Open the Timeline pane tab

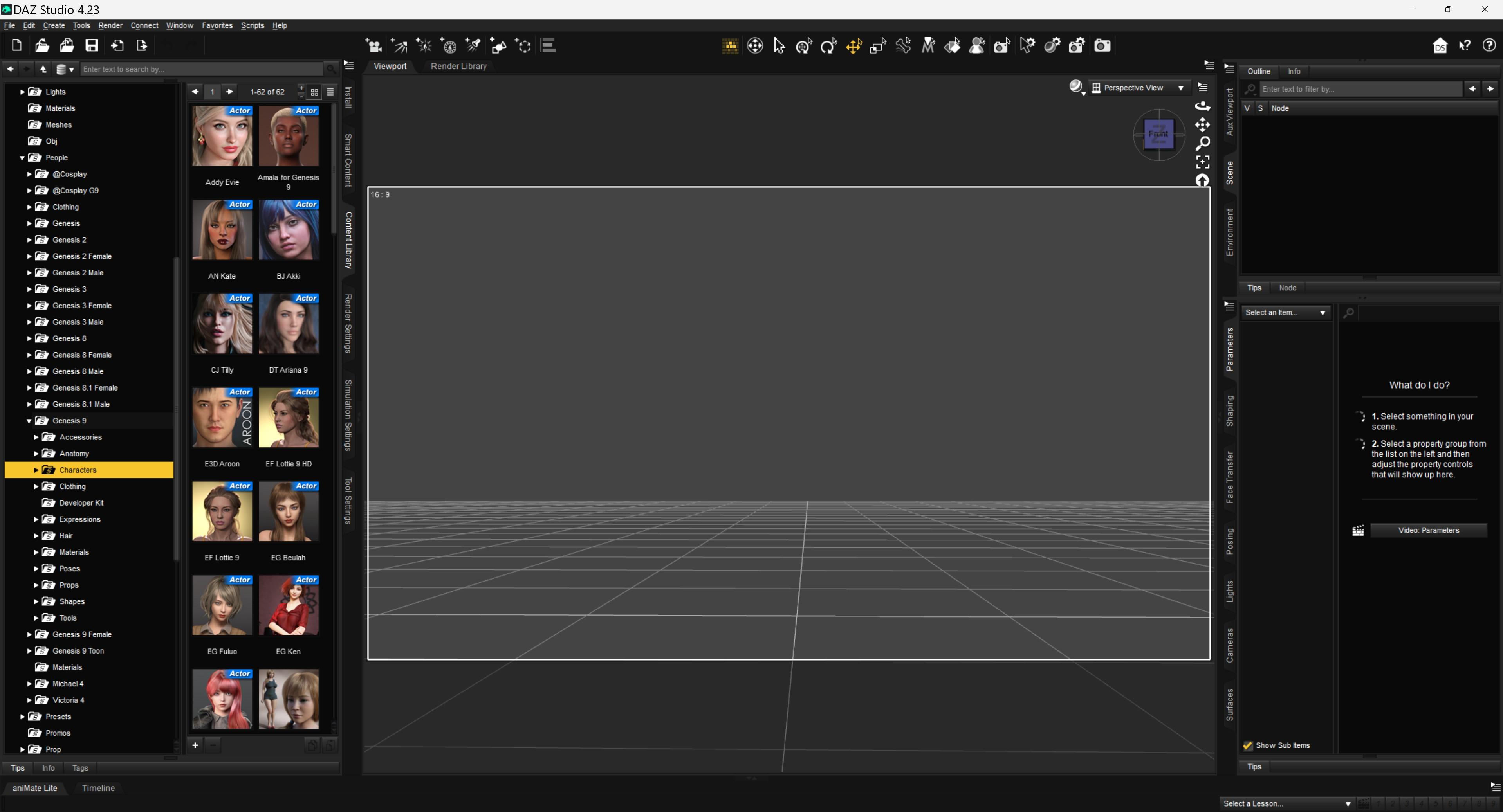point(98,788)
